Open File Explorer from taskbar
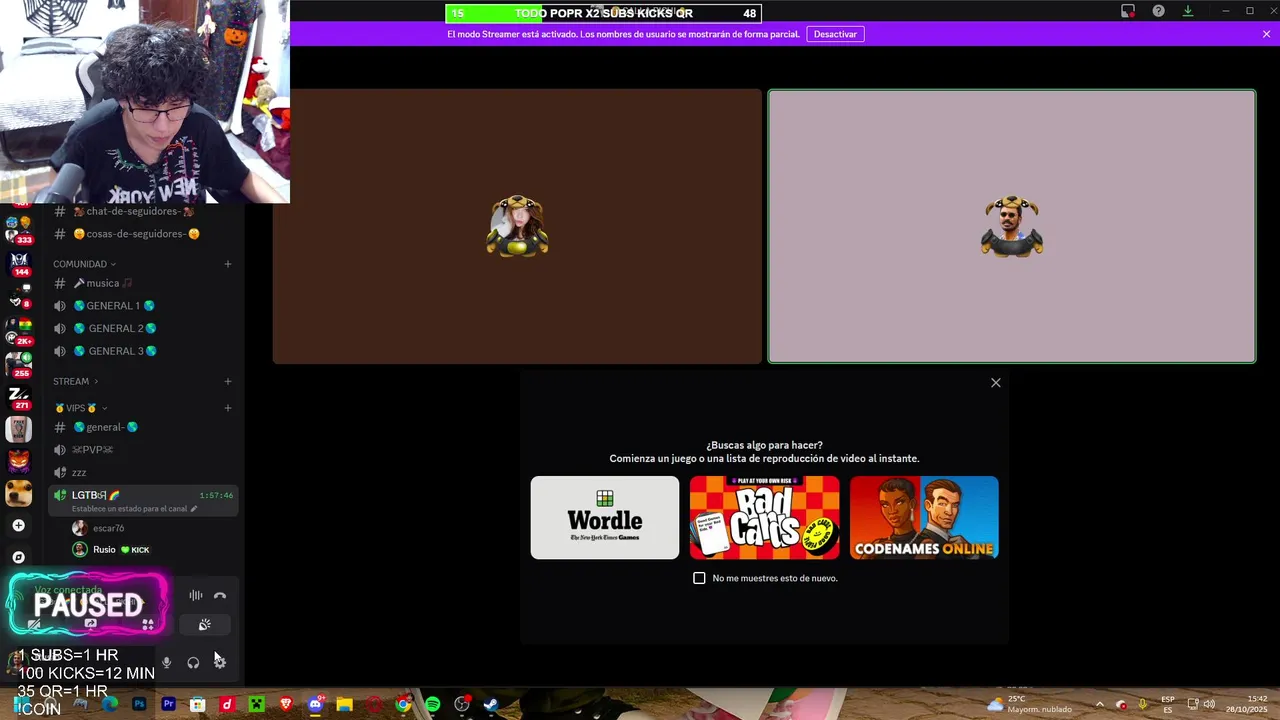 [344, 705]
